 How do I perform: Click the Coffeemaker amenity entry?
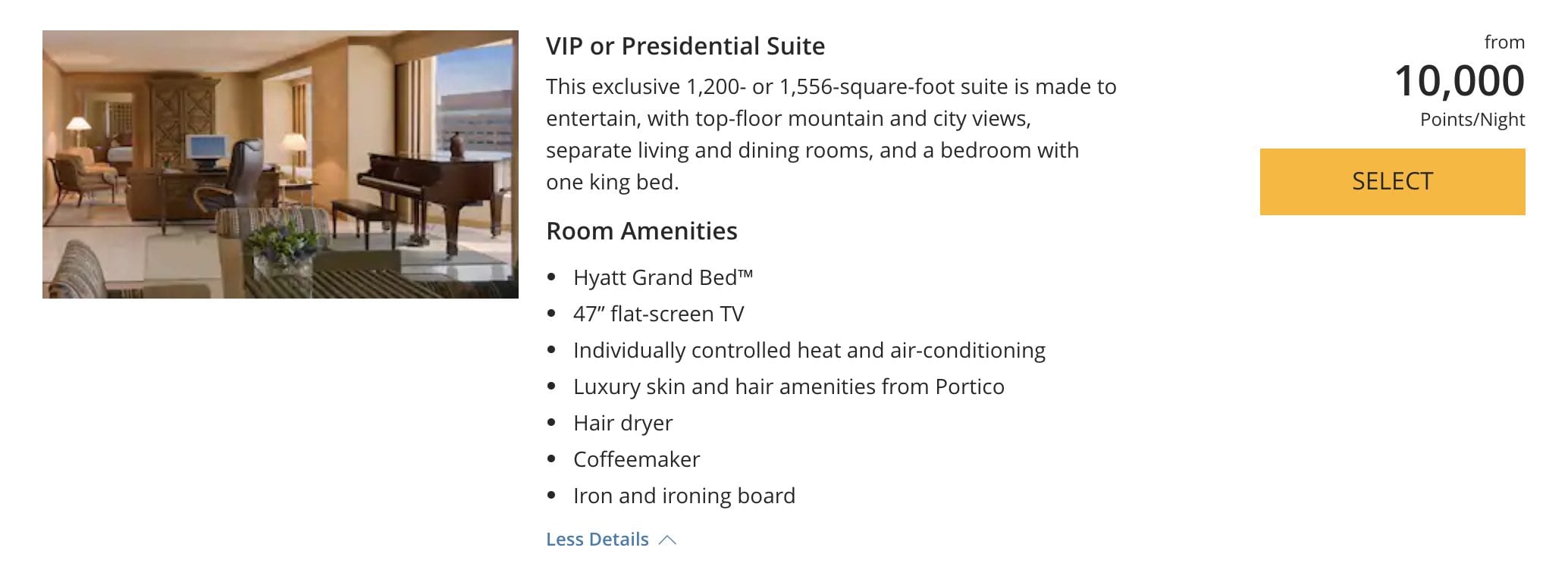[x=638, y=458]
